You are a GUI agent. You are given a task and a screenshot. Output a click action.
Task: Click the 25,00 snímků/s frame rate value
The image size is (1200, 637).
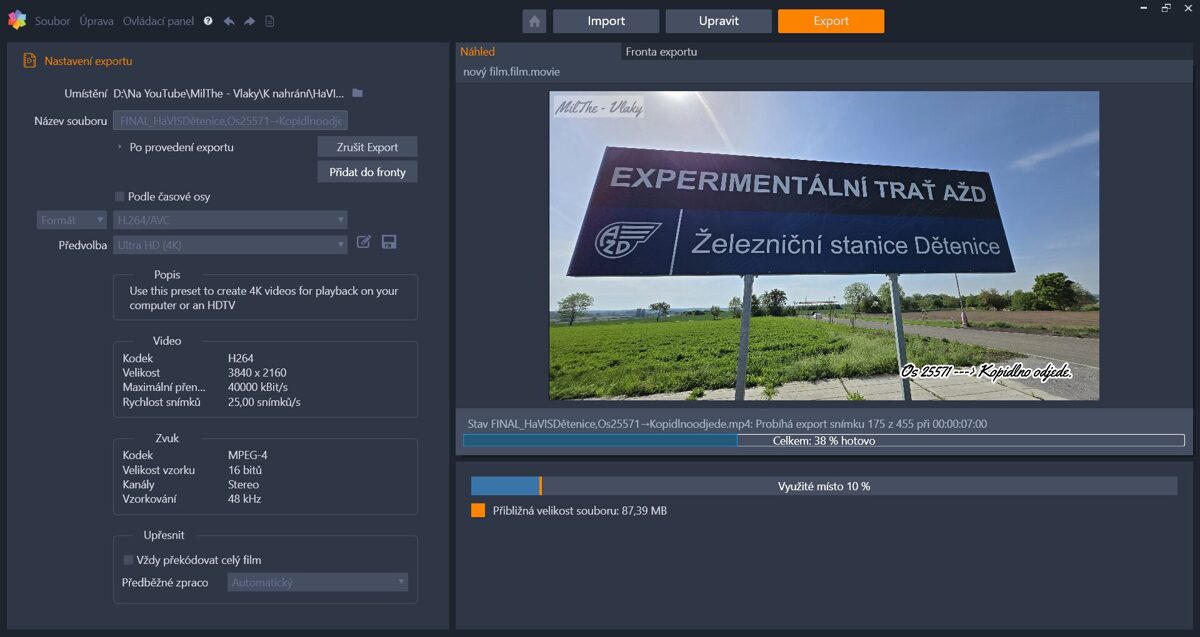[x=264, y=402]
